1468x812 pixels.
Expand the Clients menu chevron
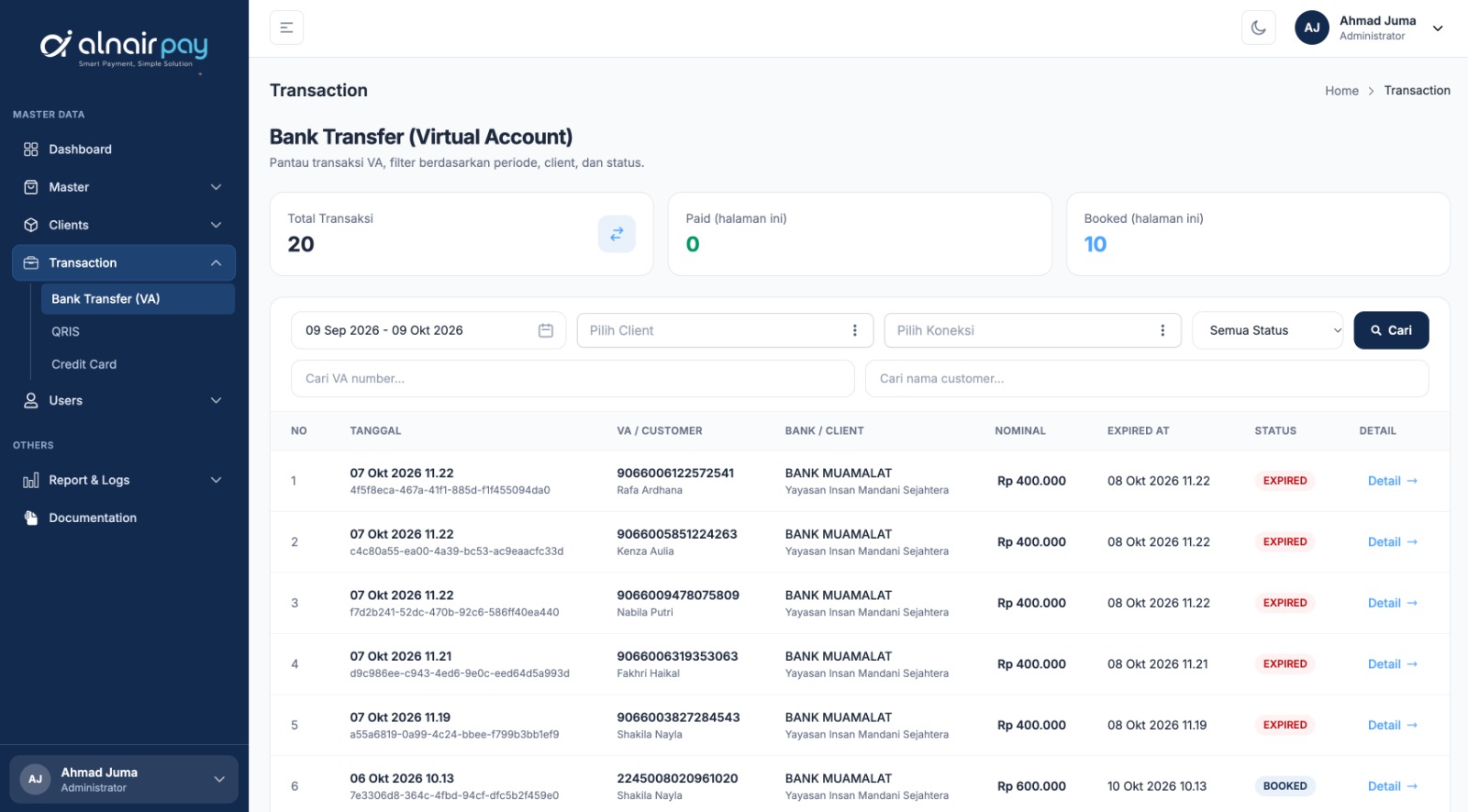click(217, 225)
